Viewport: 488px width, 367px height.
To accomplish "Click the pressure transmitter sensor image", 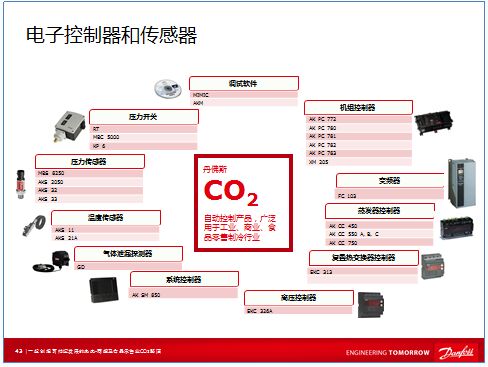I will coord(21,184).
